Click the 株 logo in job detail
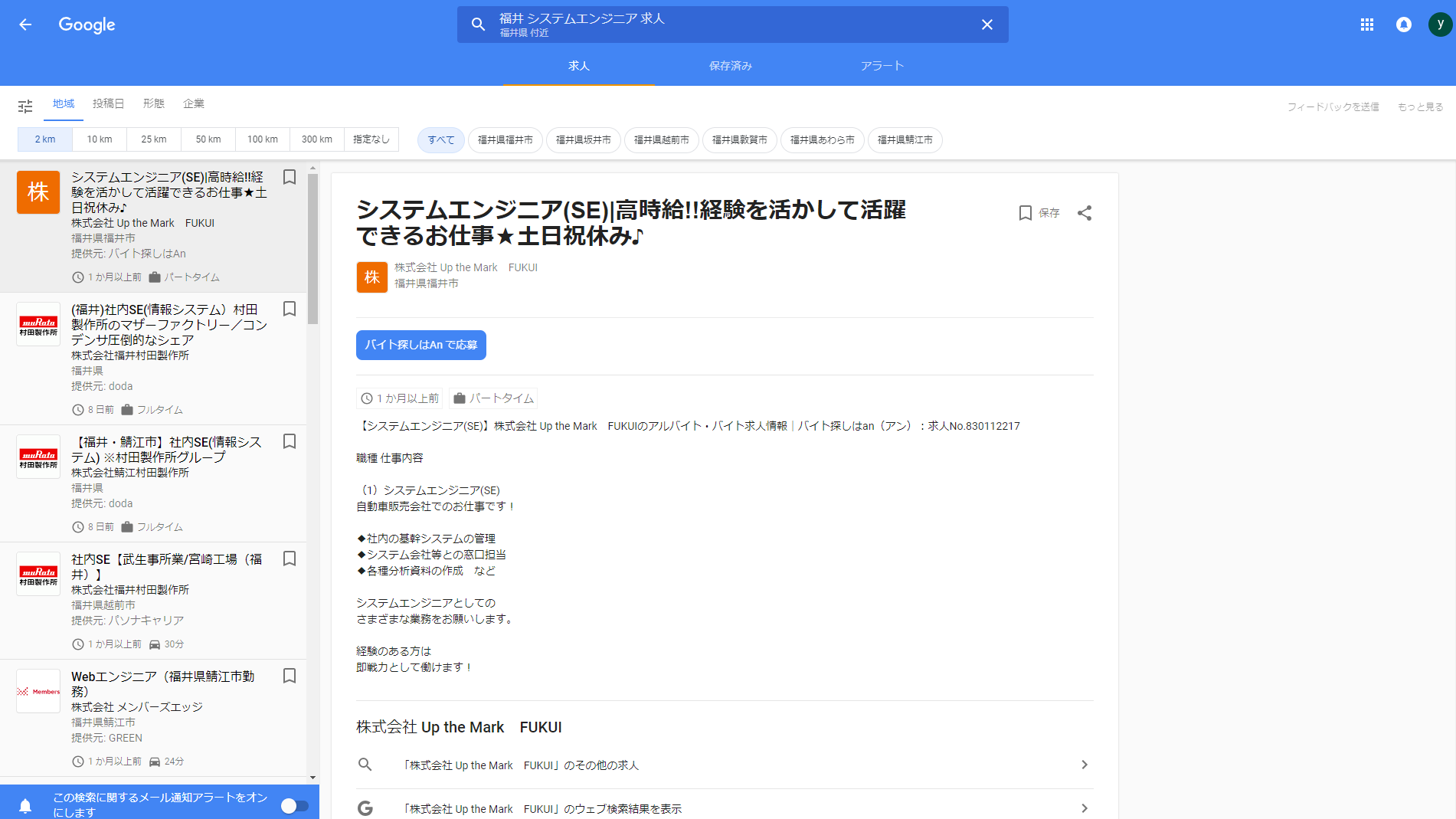The image size is (1456, 819). pos(371,277)
